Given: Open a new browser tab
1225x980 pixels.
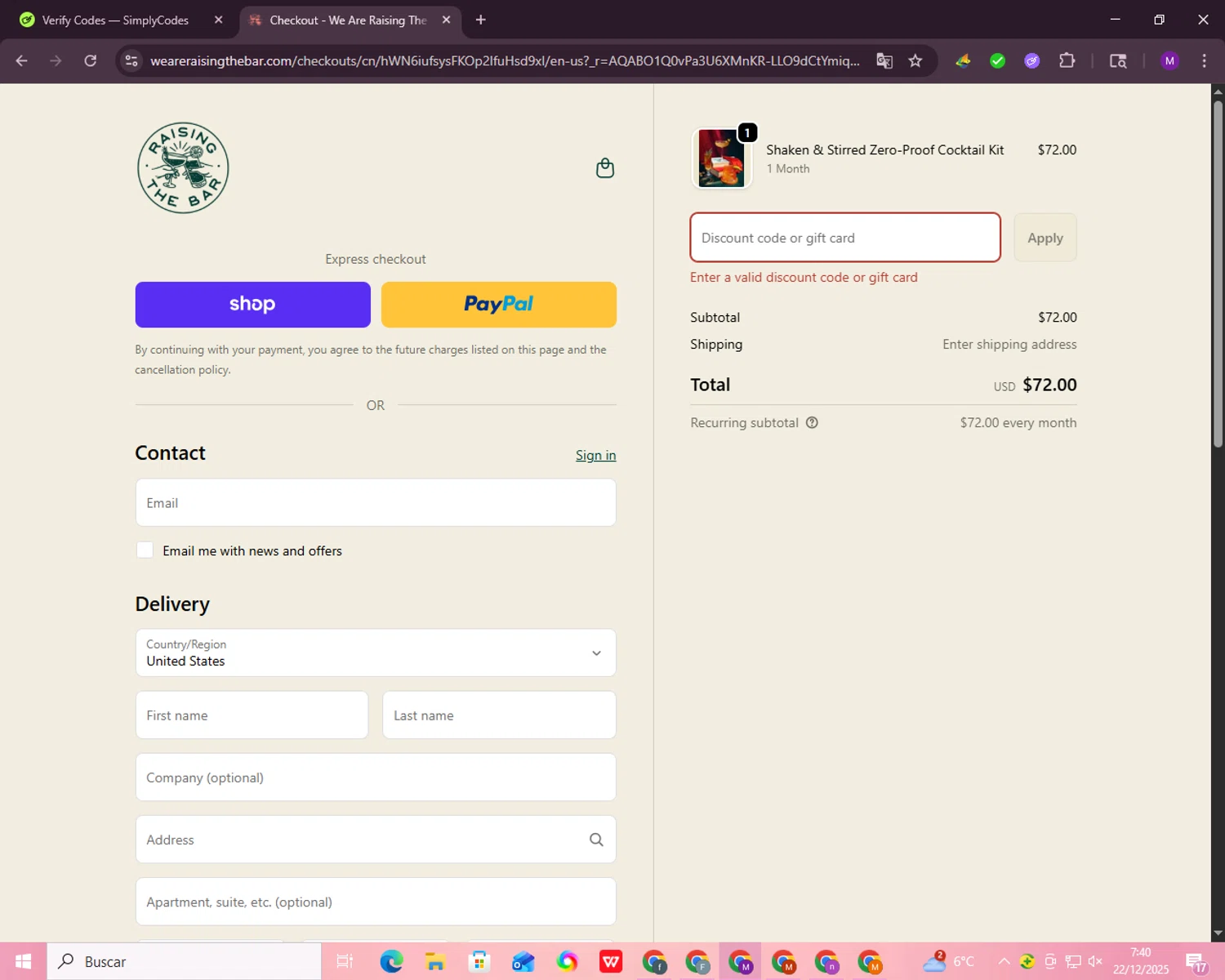Looking at the screenshot, I should [480, 20].
